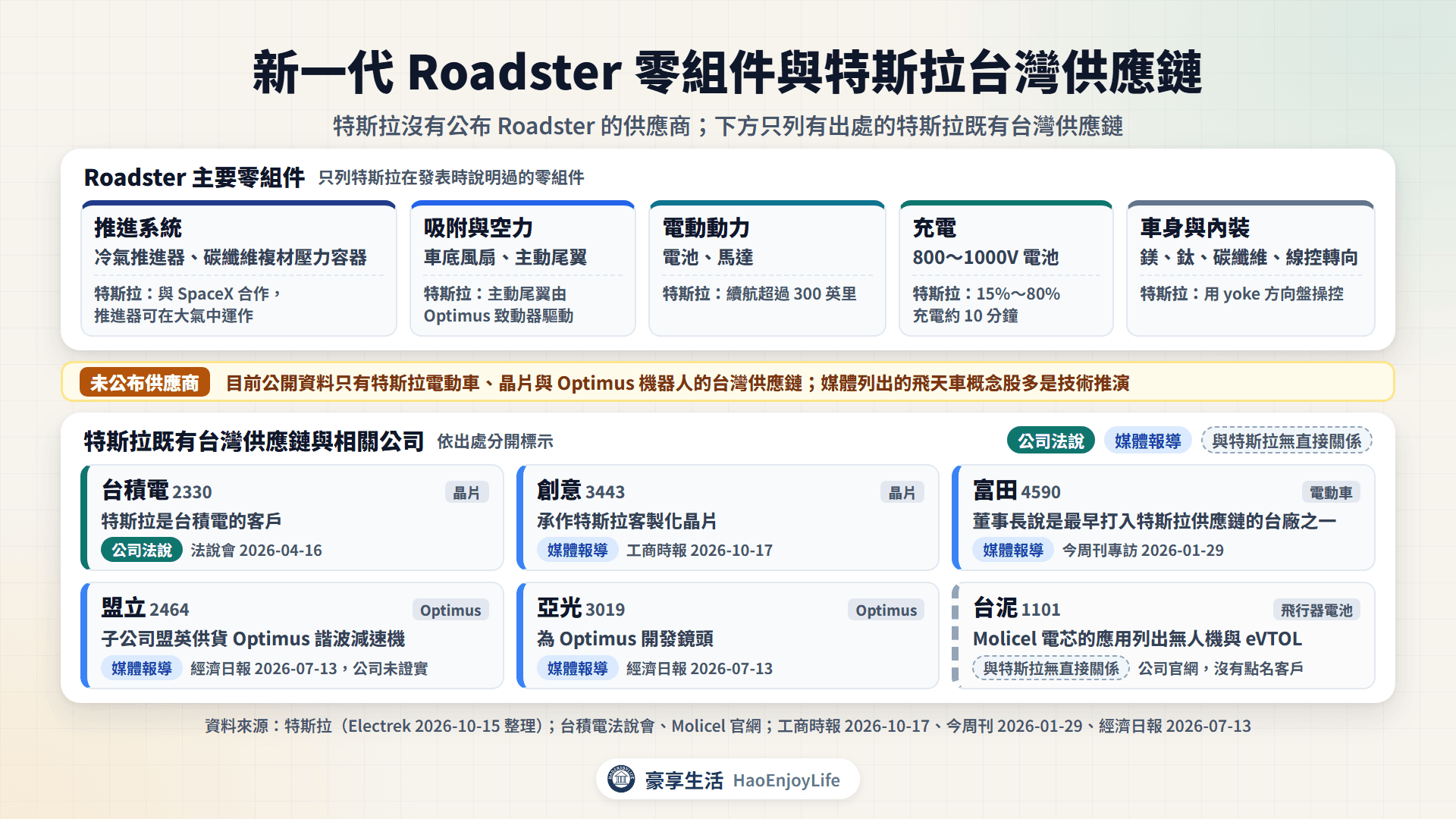Click the text 法說會 2026-04-16
1456x819 pixels.
tap(256, 551)
